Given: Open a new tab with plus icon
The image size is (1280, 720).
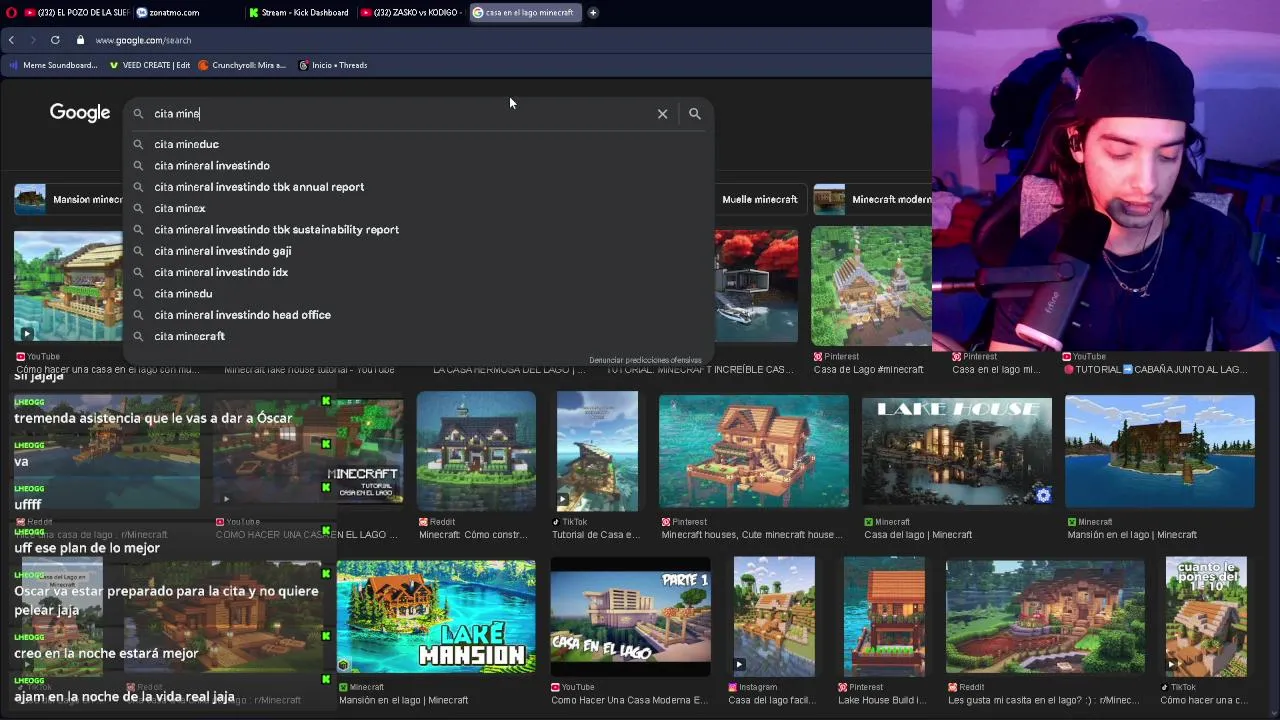Looking at the screenshot, I should pos(593,13).
